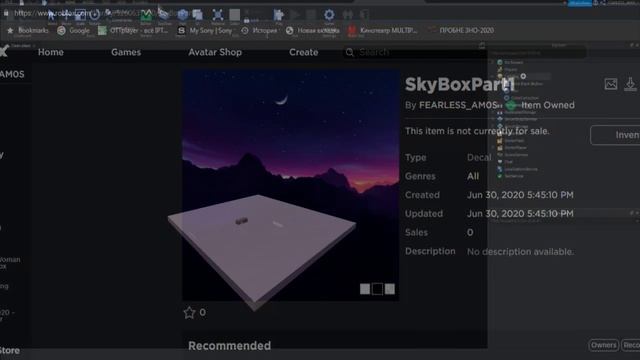Open the Create page
This screenshot has width=640, height=360.
pos(303,52)
